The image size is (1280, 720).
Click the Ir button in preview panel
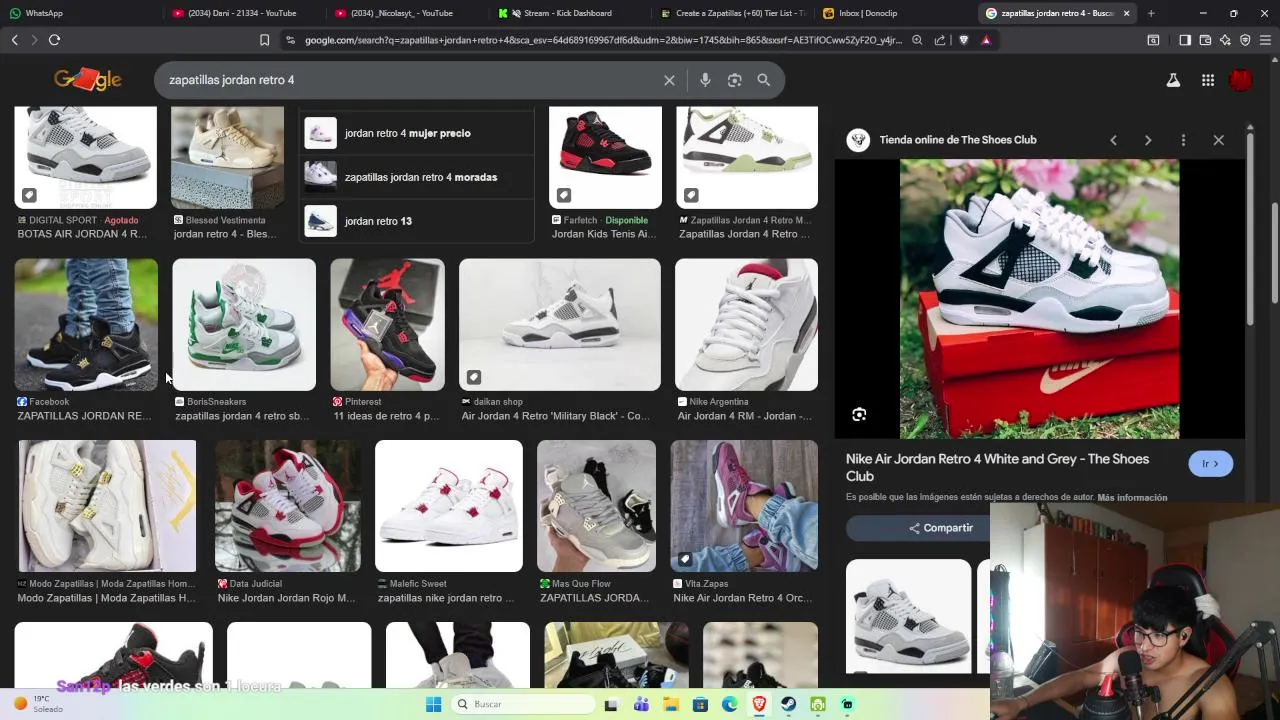tap(1210, 464)
